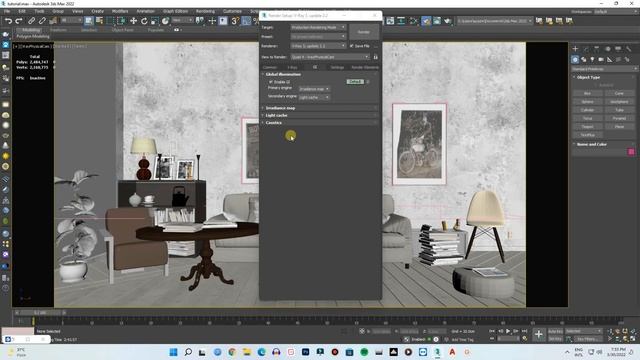640x360 pixels.
Task: Lock the View to Render setting
Action: pos(376,57)
